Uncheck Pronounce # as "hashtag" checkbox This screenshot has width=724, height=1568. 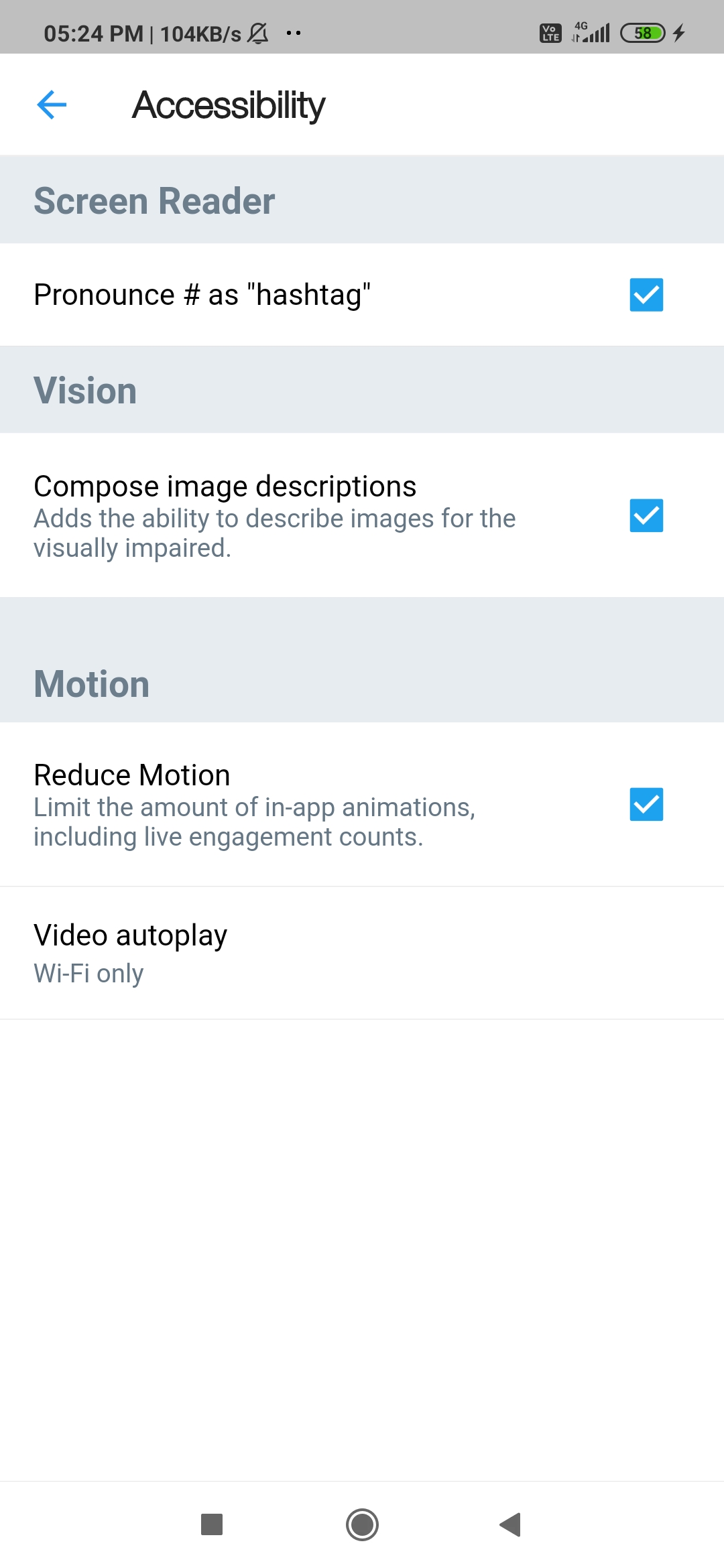(x=646, y=295)
